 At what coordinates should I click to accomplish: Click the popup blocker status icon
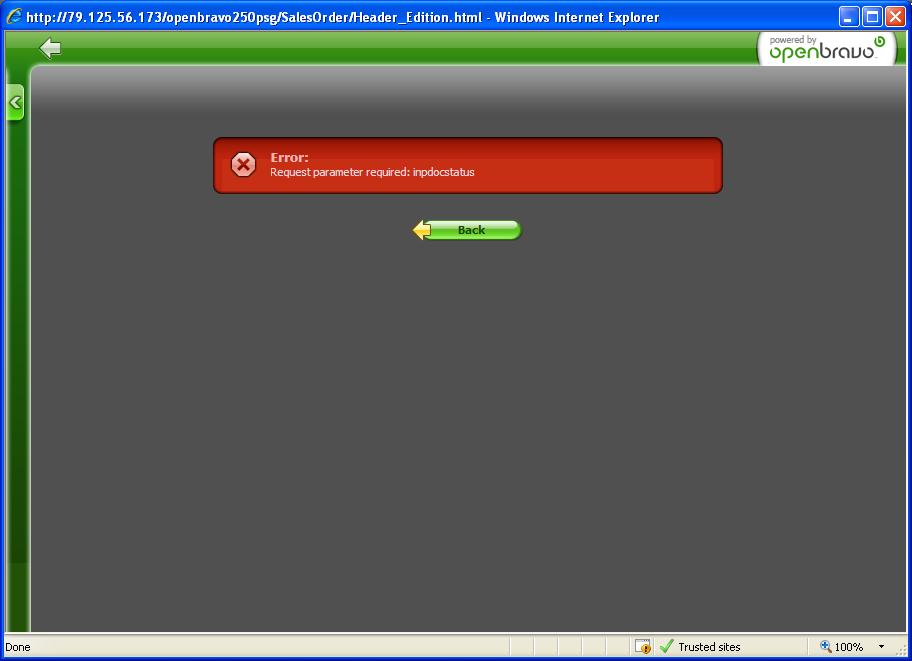(643, 646)
